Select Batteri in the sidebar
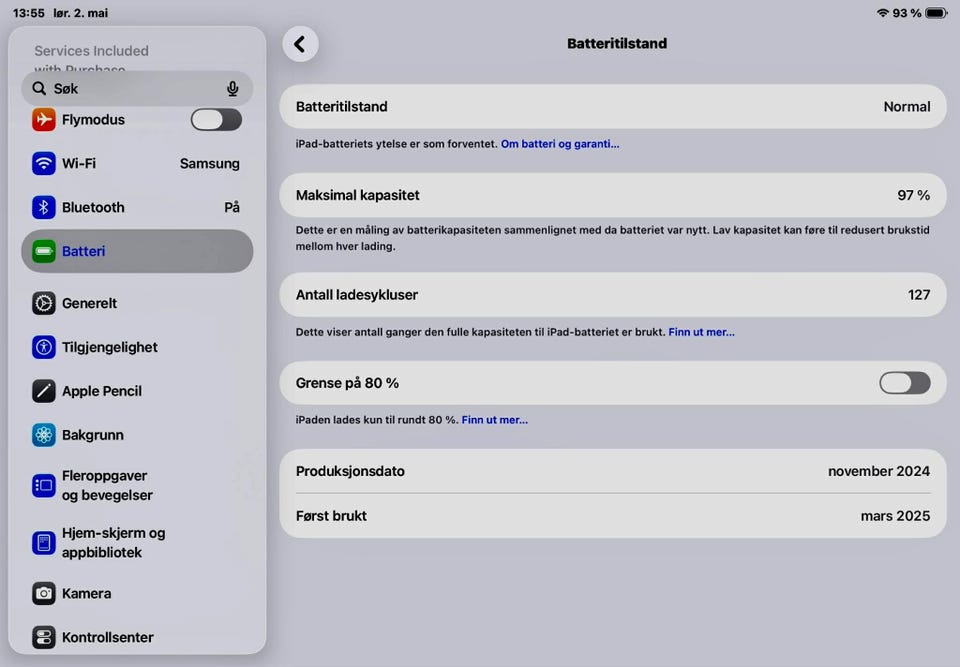This screenshot has width=960, height=667. click(137, 251)
